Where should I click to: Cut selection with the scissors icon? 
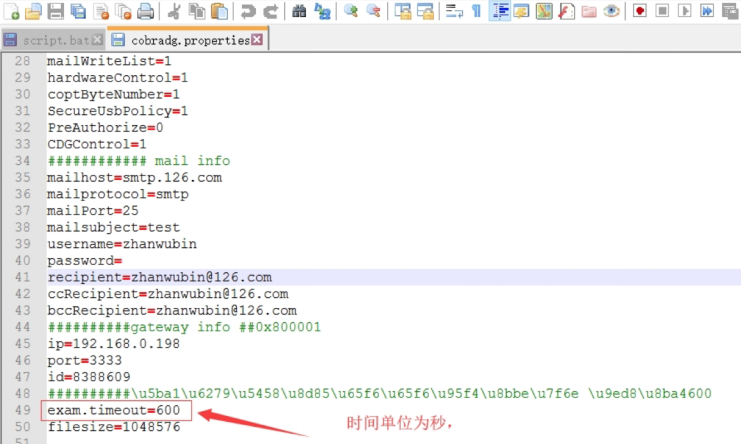coord(174,12)
